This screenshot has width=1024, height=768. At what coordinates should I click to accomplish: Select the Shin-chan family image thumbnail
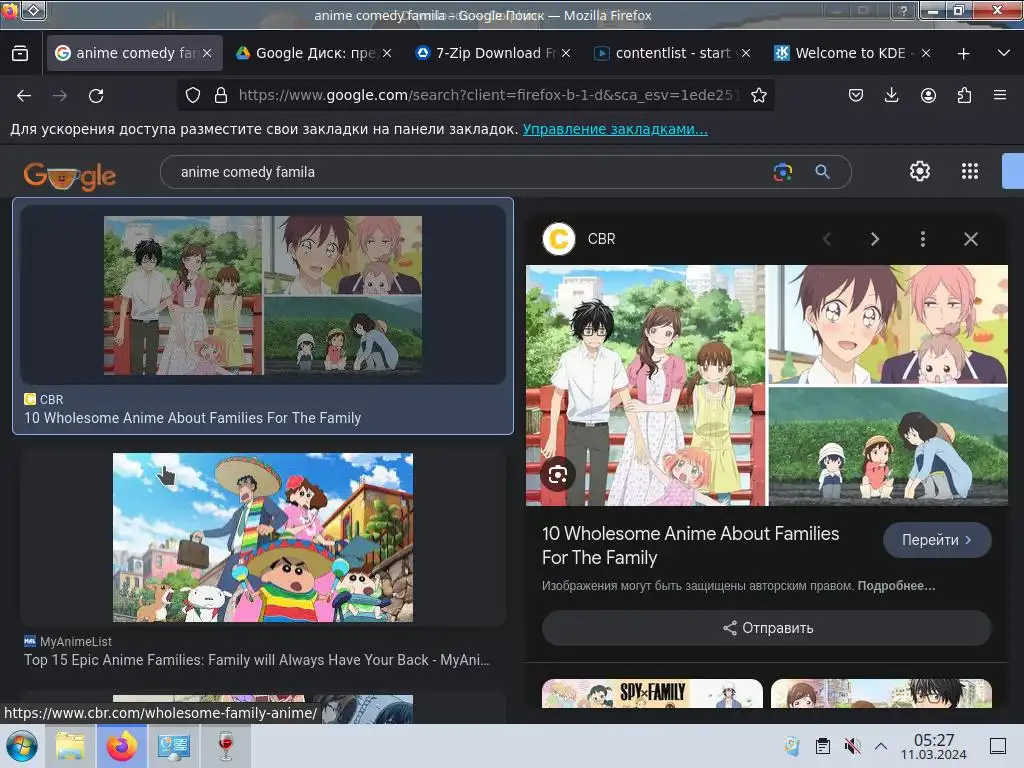pos(263,537)
